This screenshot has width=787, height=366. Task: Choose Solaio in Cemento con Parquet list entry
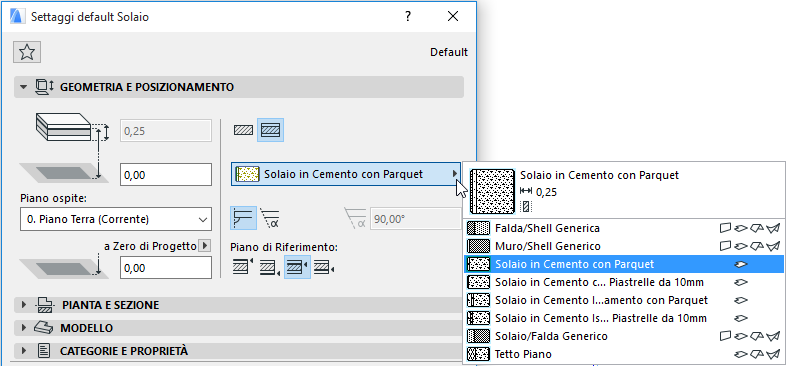click(623, 264)
